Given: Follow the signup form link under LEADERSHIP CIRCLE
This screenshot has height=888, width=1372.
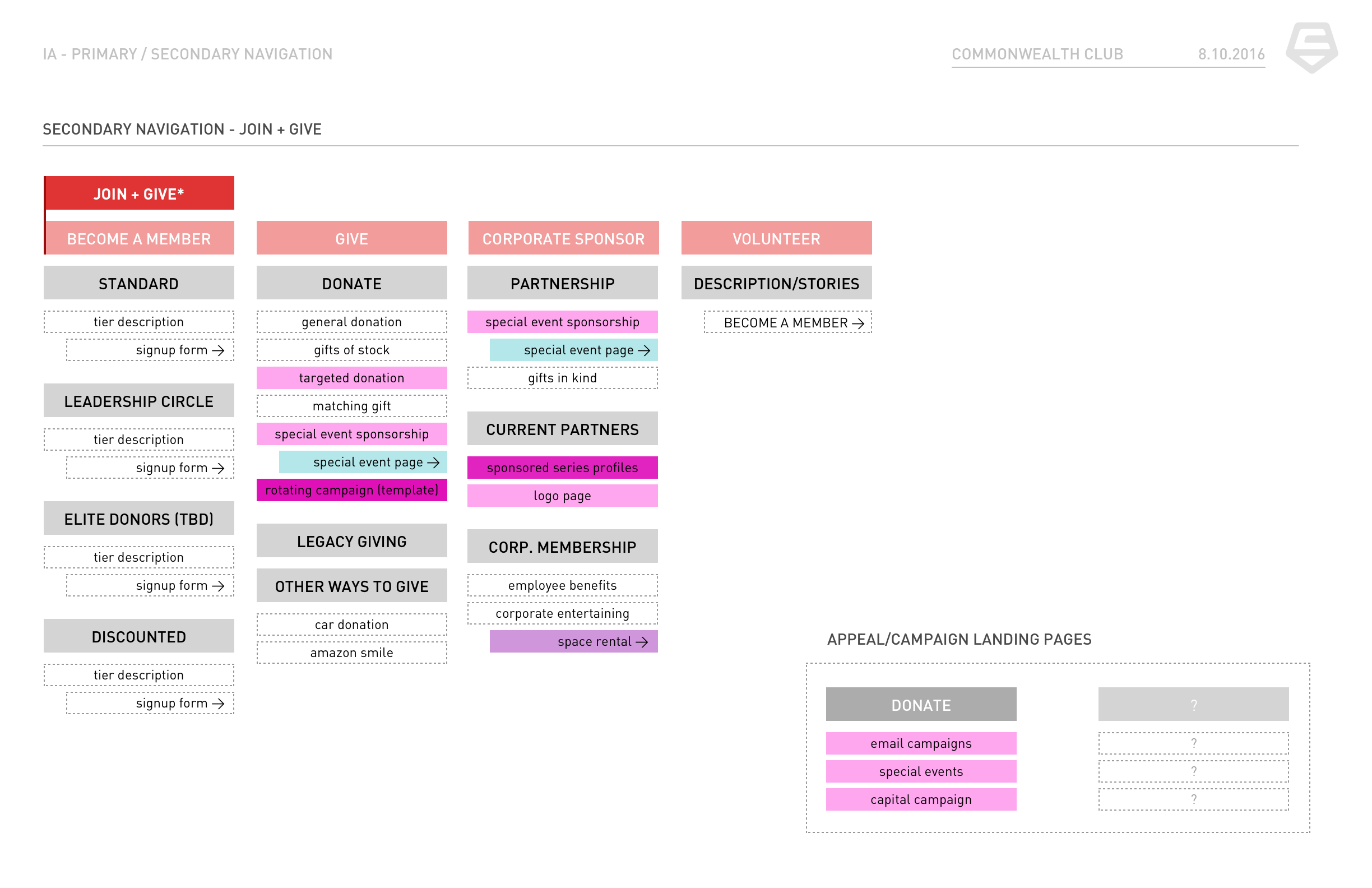Looking at the screenshot, I should coord(150,468).
